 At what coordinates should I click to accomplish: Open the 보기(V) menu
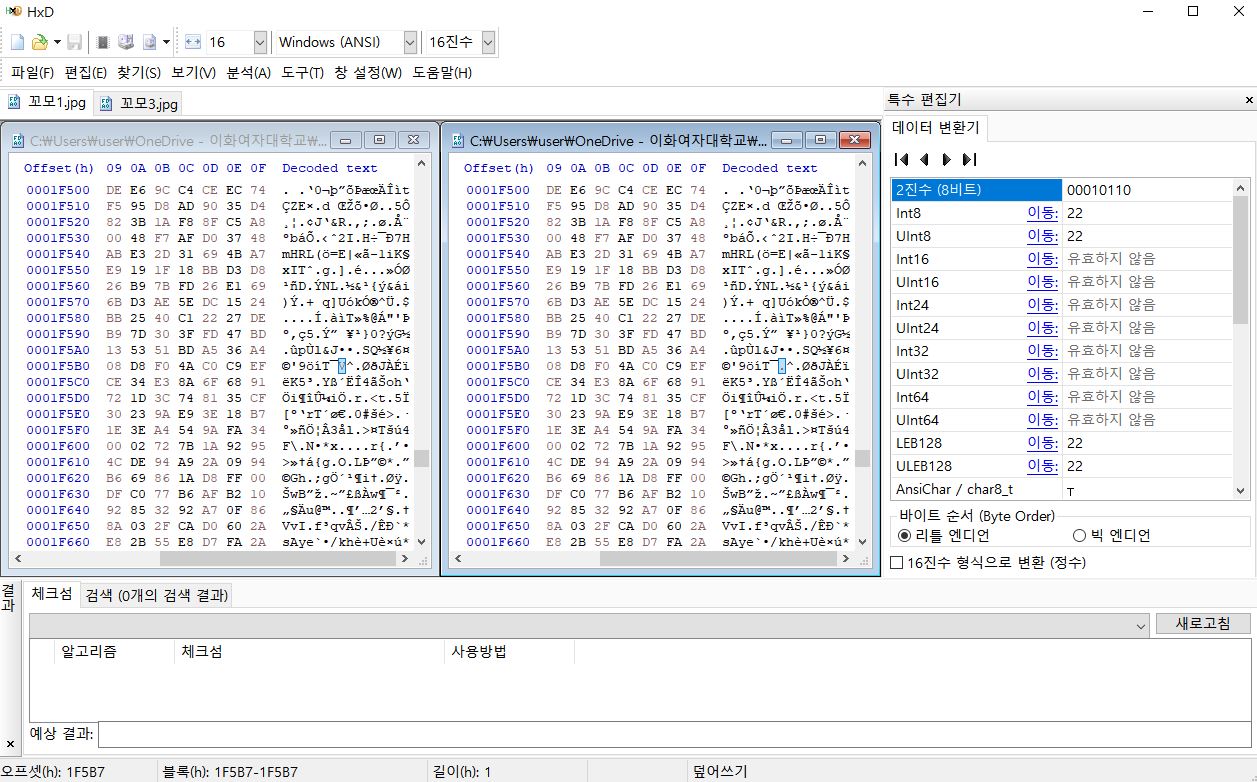tap(193, 72)
